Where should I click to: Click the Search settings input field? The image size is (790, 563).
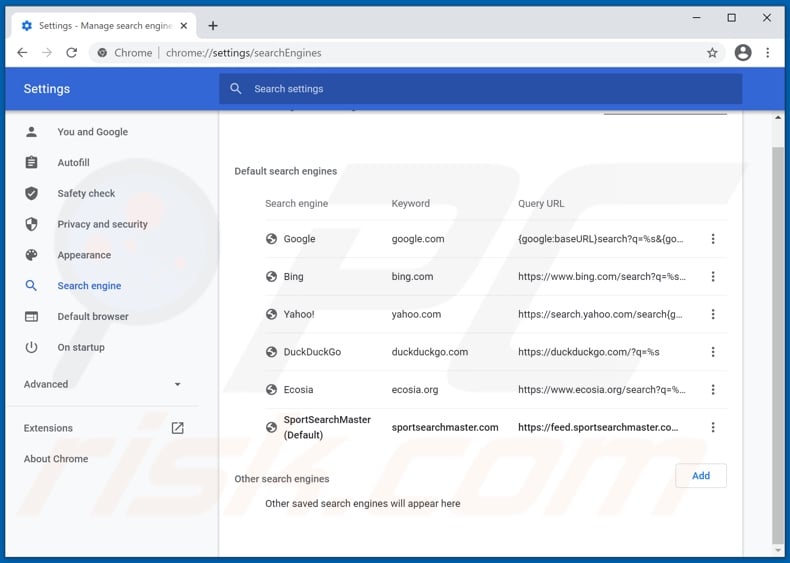click(x=480, y=89)
